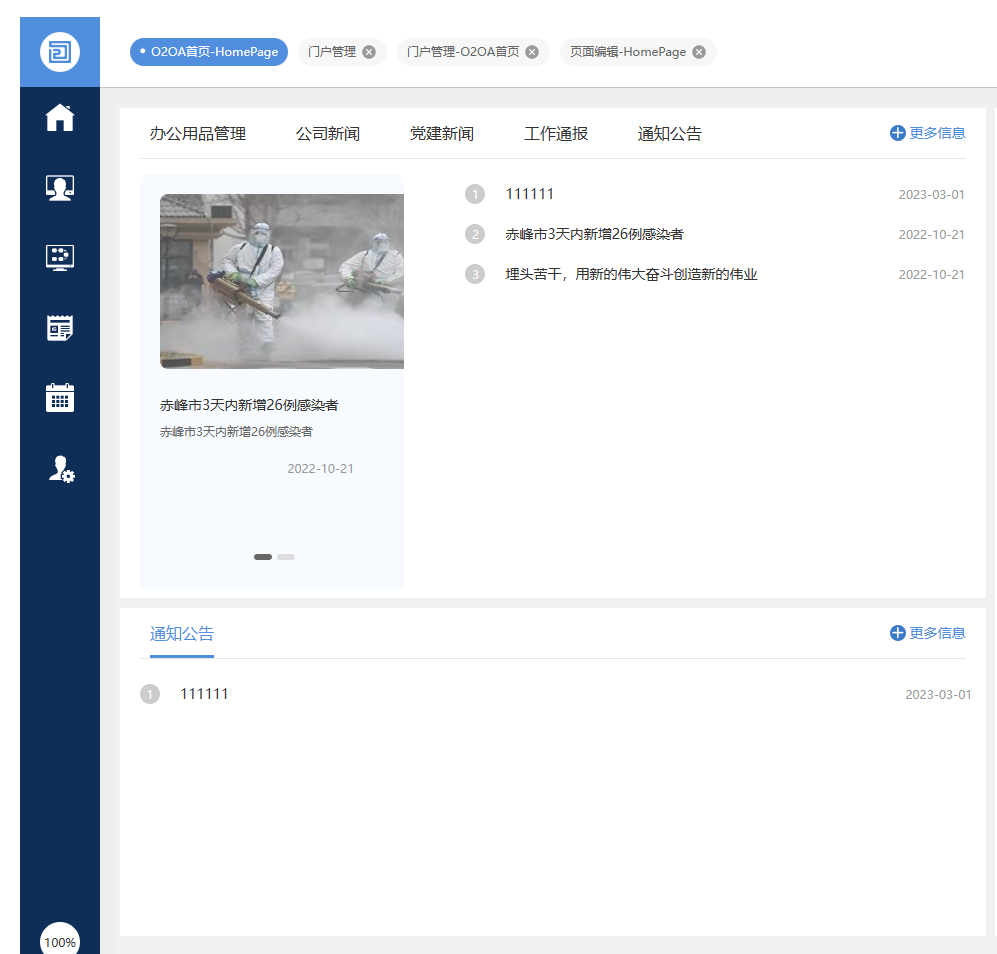Viewport: 997px width, 954px height.
Task: Click the monitor with person sidebar icon
Action: point(60,188)
